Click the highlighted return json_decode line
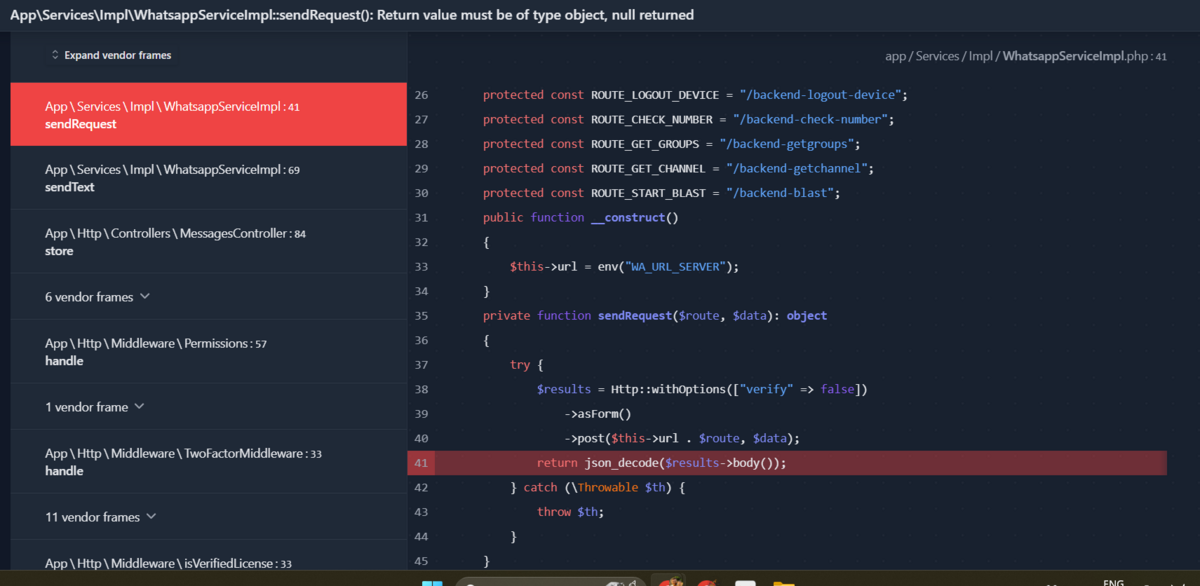Image resolution: width=1200 pixels, height=586 pixels. coord(787,463)
